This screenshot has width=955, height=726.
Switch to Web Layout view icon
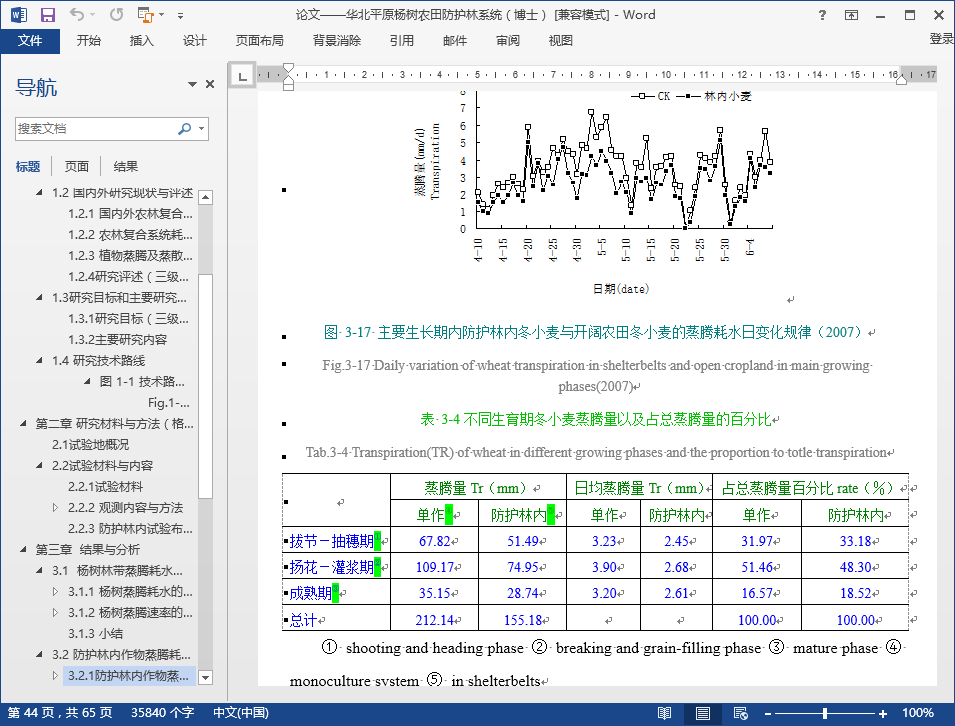(741, 713)
